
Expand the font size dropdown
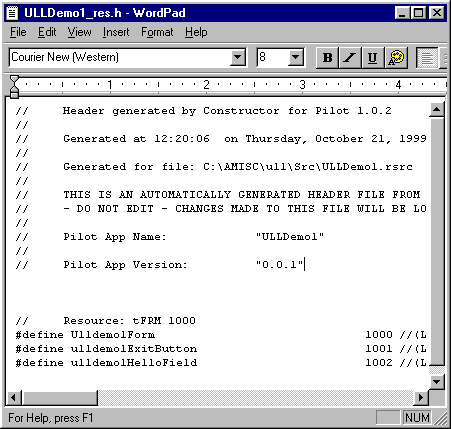click(x=295, y=57)
